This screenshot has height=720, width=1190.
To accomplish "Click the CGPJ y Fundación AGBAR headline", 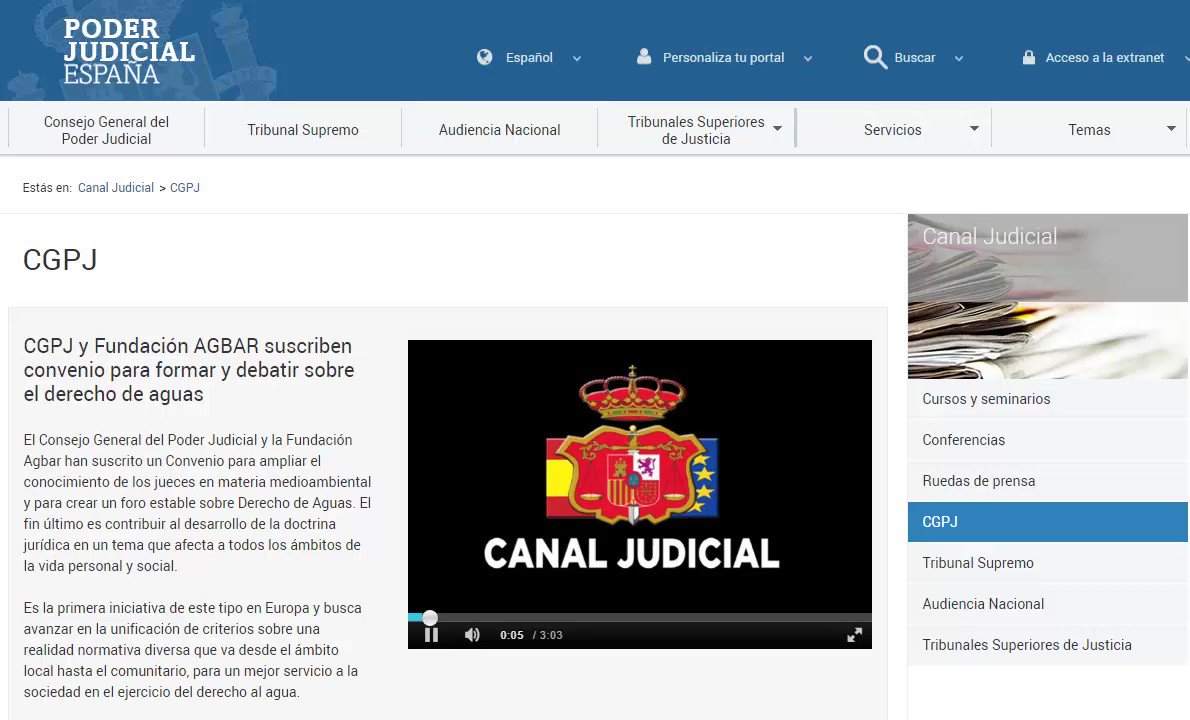I will coord(189,370).
